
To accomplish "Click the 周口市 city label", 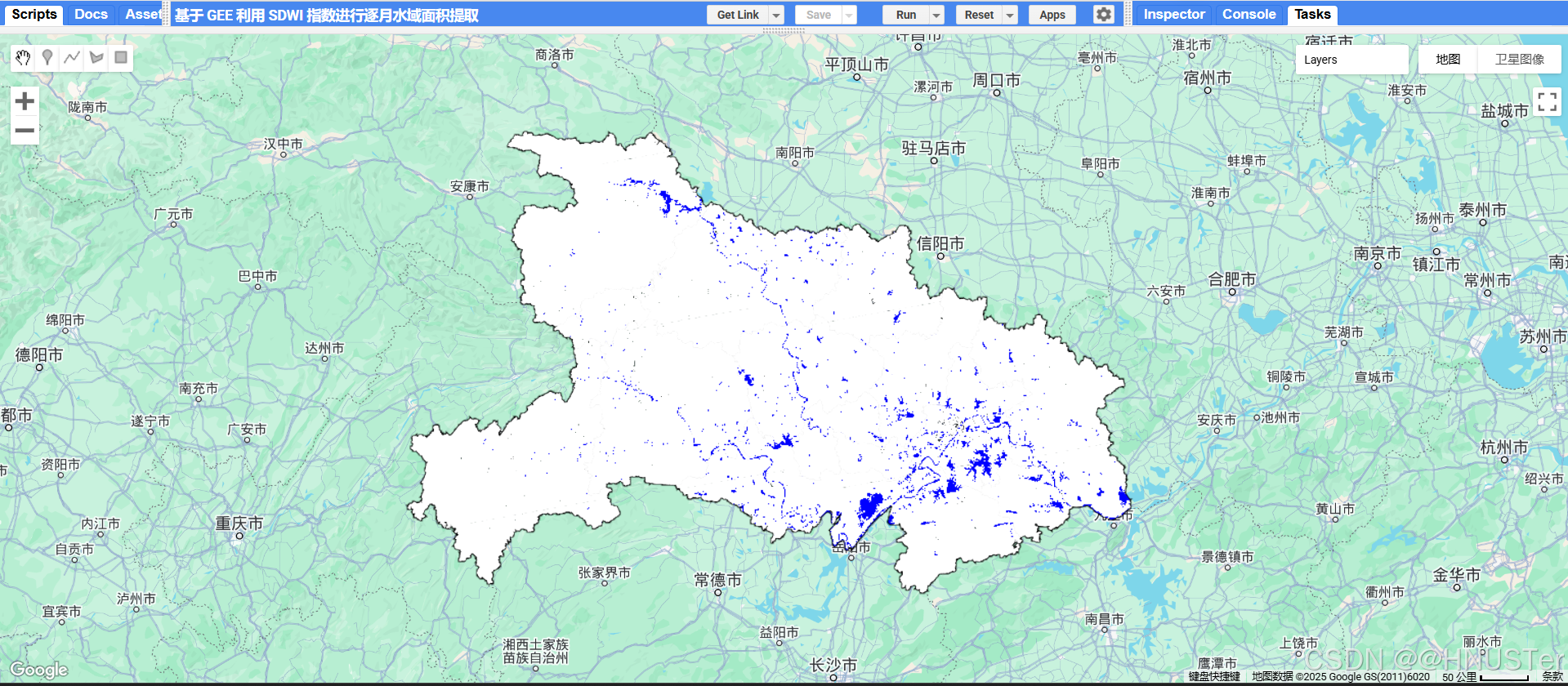I will (996, 80).
